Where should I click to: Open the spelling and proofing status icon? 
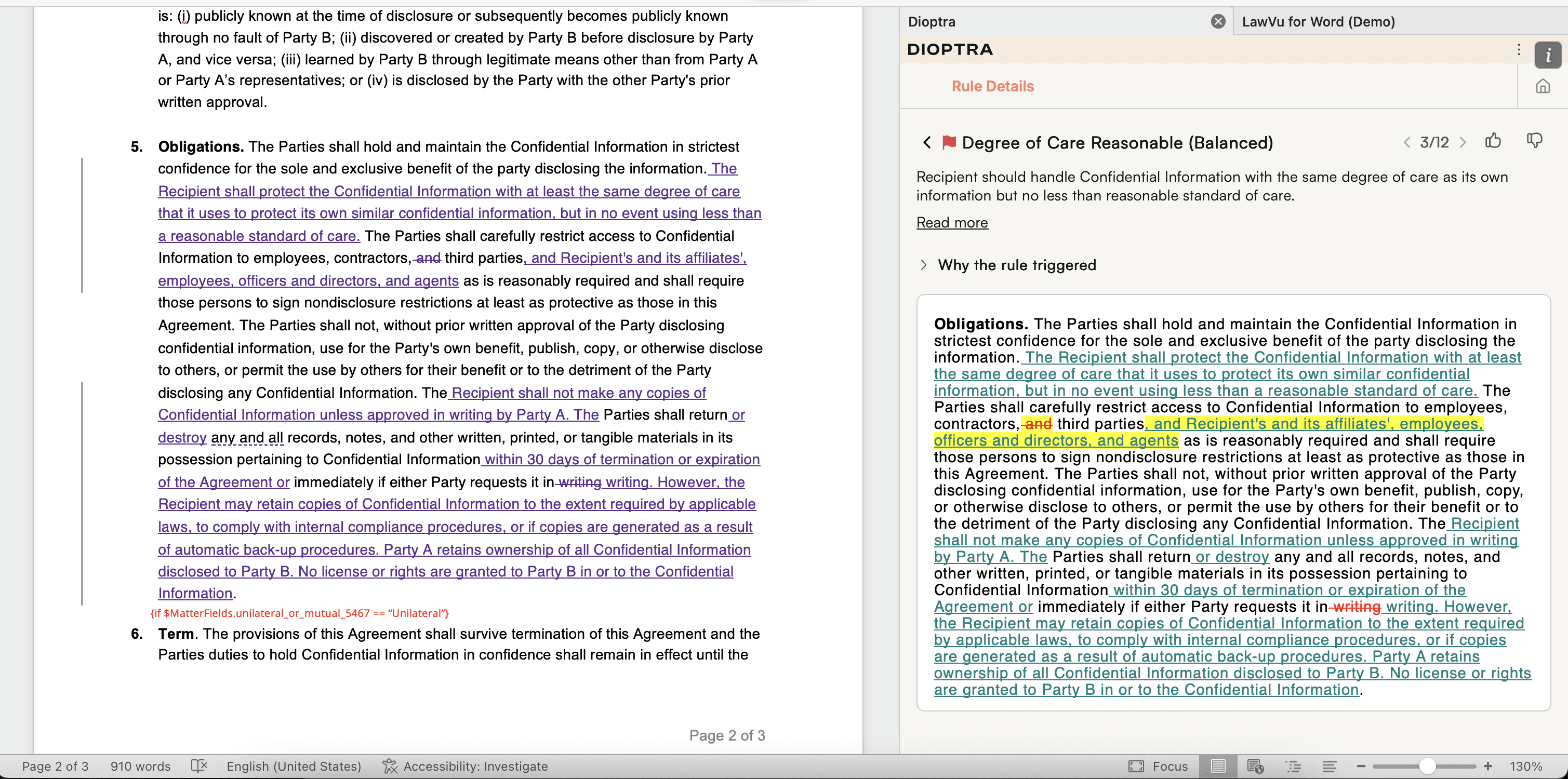coord(199,765)
